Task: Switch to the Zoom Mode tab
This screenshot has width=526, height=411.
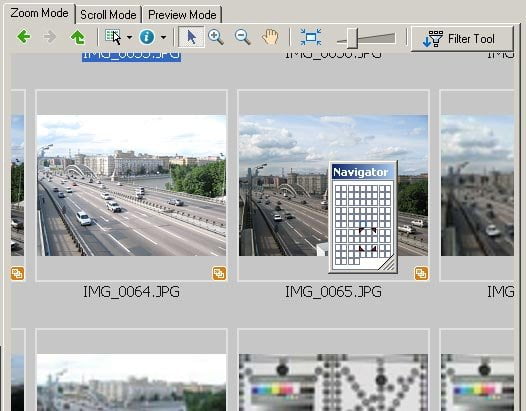Action: [x=39, y=13]
